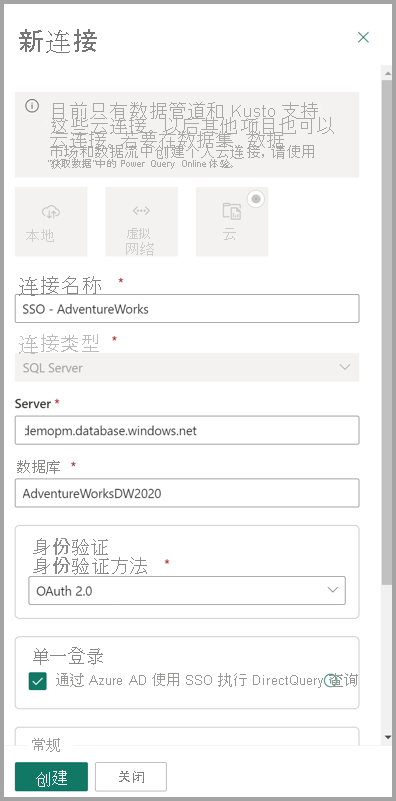Click the info icon beside DirectQuery 查询
This screenshot has width=396, height=801.
coord(331,680)
